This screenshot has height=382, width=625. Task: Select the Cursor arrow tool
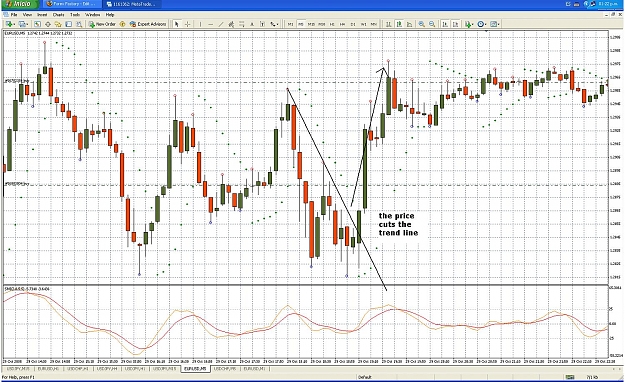coord(177,24)
